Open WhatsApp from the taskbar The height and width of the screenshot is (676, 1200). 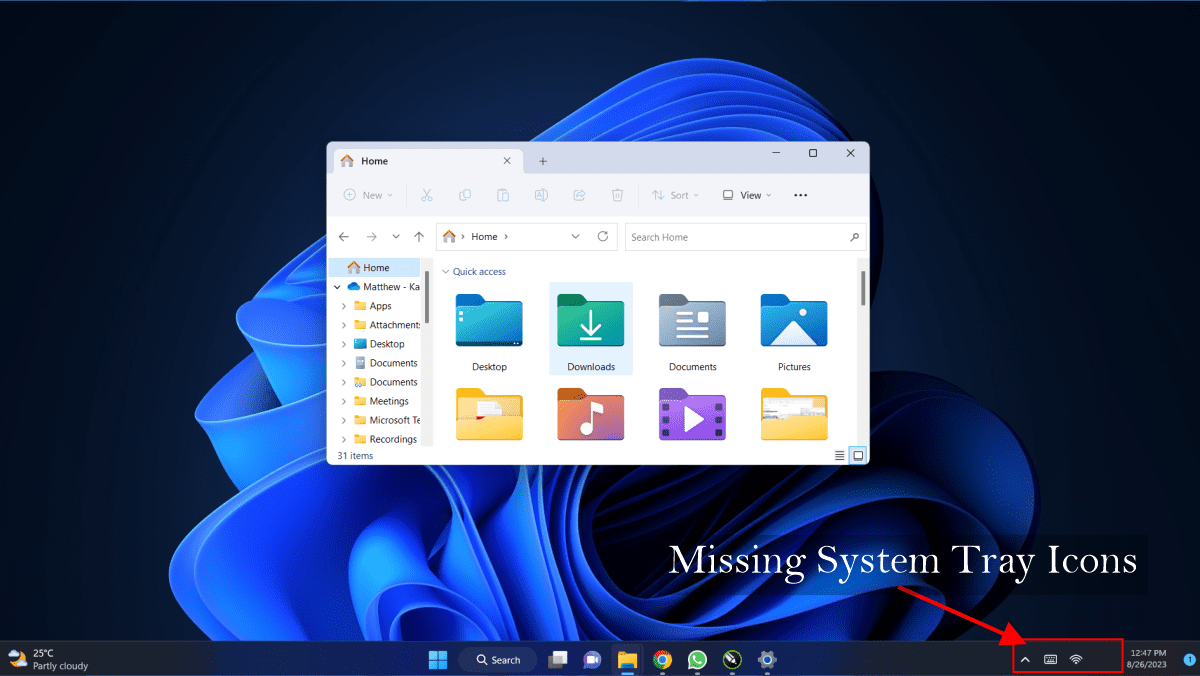tap(696, 660)
